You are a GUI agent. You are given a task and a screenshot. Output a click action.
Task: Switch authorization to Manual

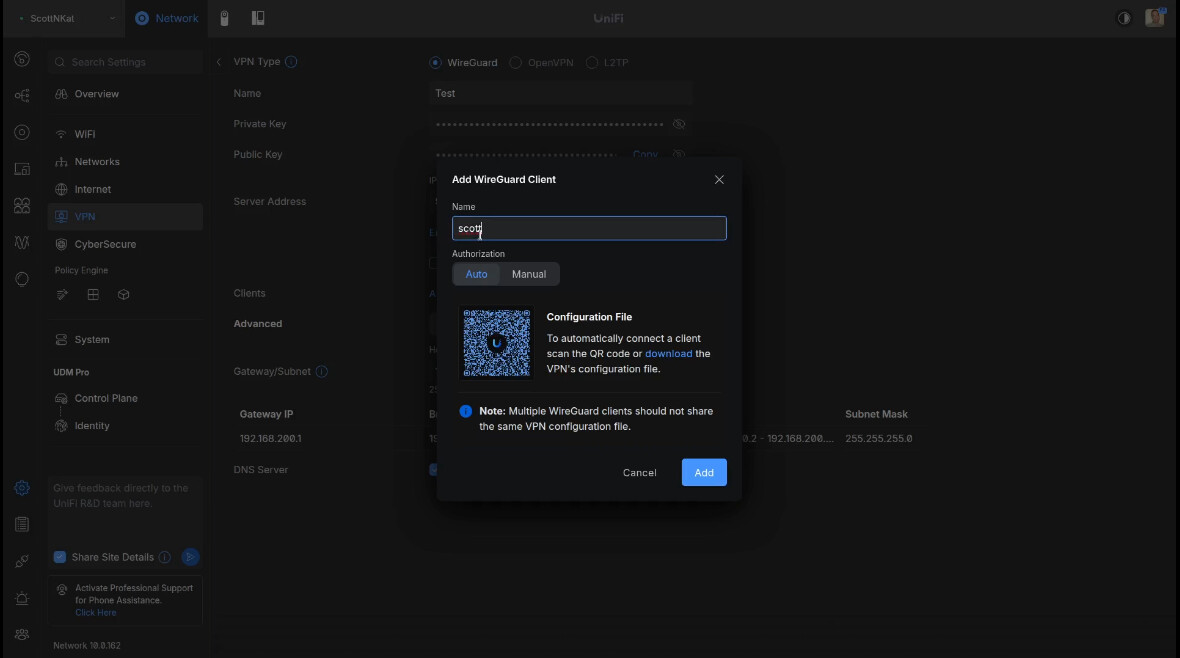coord(529,274)
